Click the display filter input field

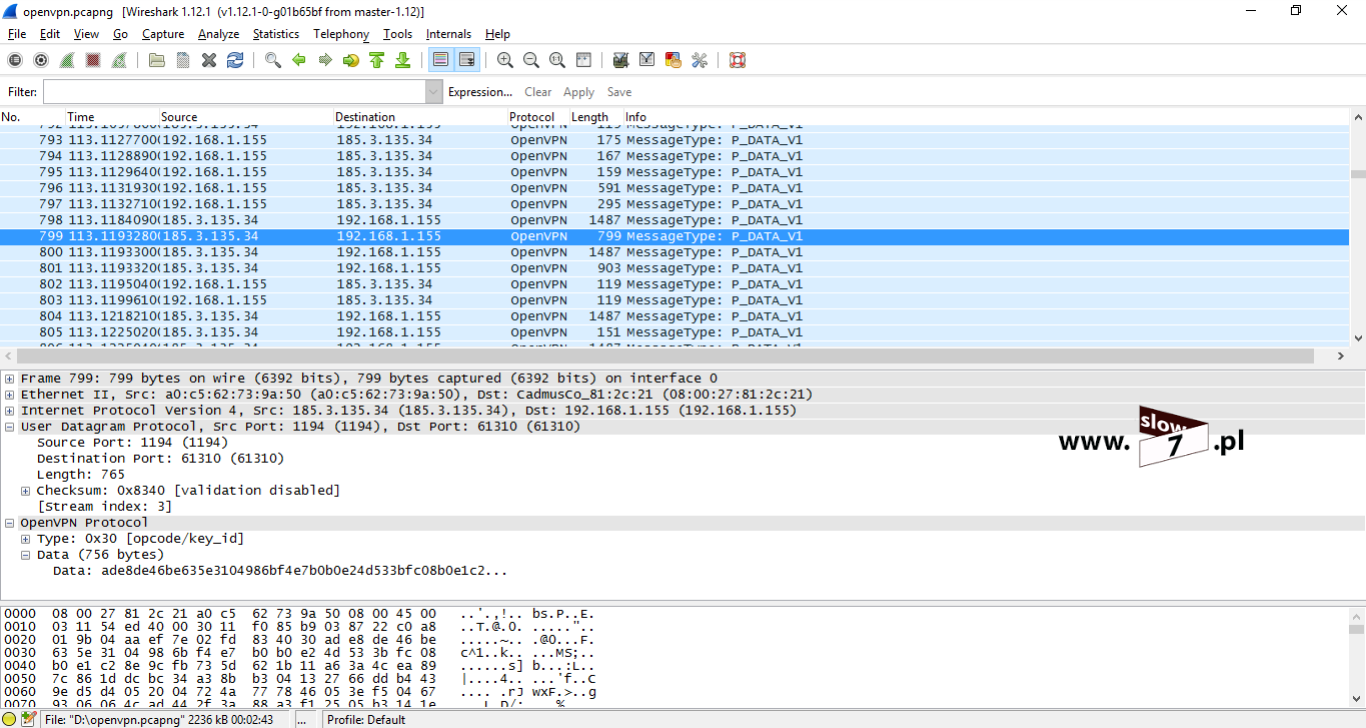(x=234, y=92)
